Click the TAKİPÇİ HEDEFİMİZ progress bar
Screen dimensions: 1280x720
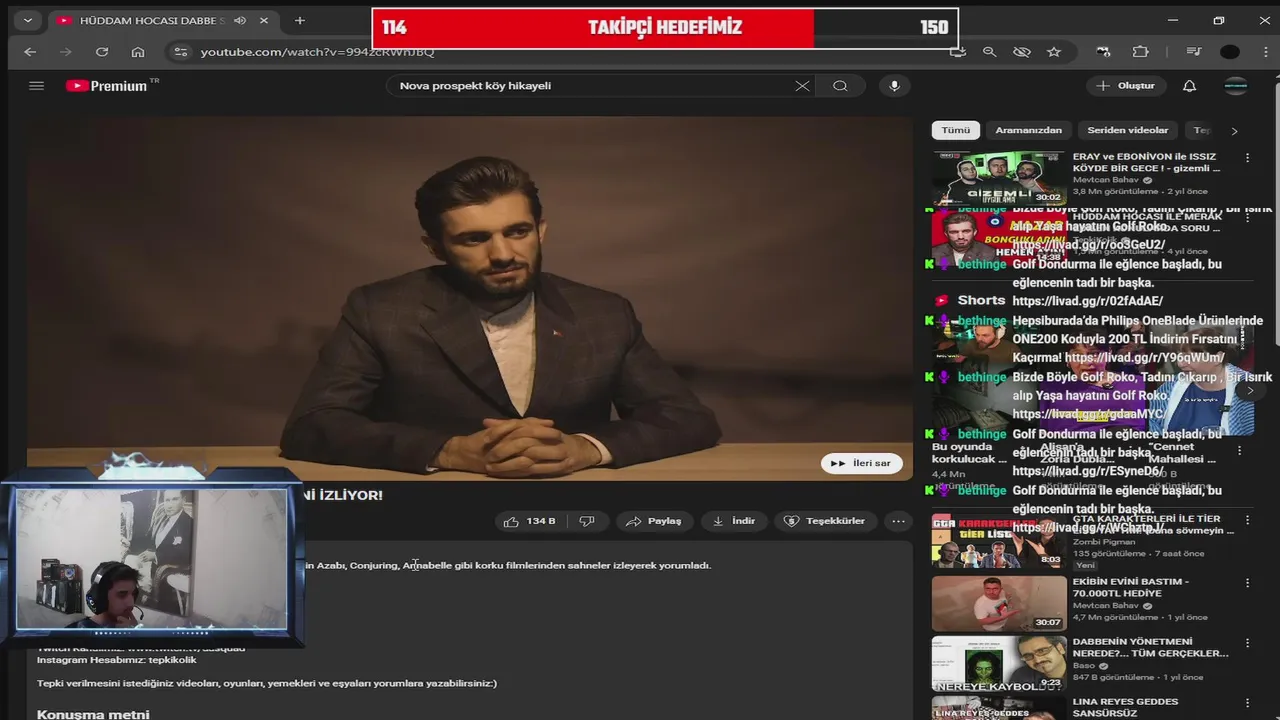click(x=665, y=28)
